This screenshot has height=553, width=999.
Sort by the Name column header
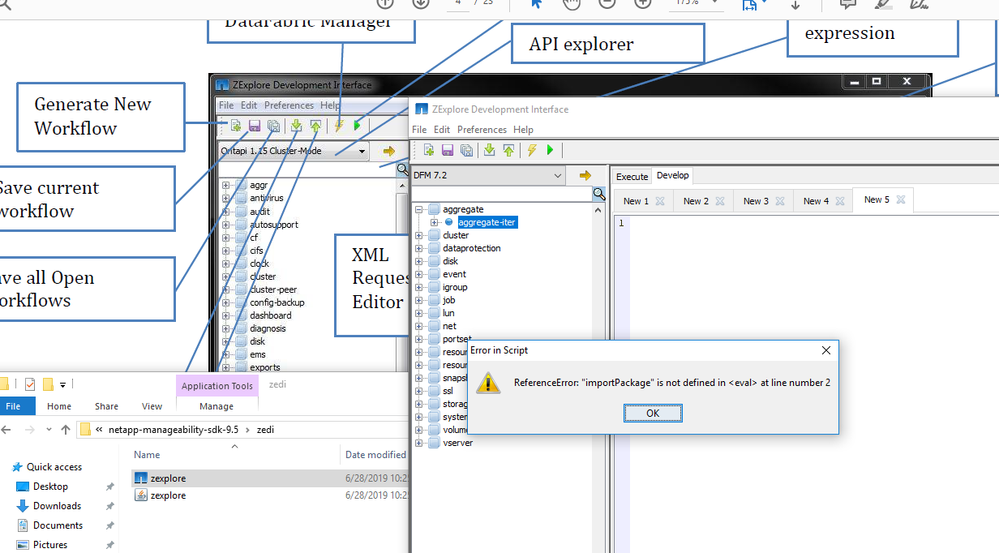(x=147, y=455)
